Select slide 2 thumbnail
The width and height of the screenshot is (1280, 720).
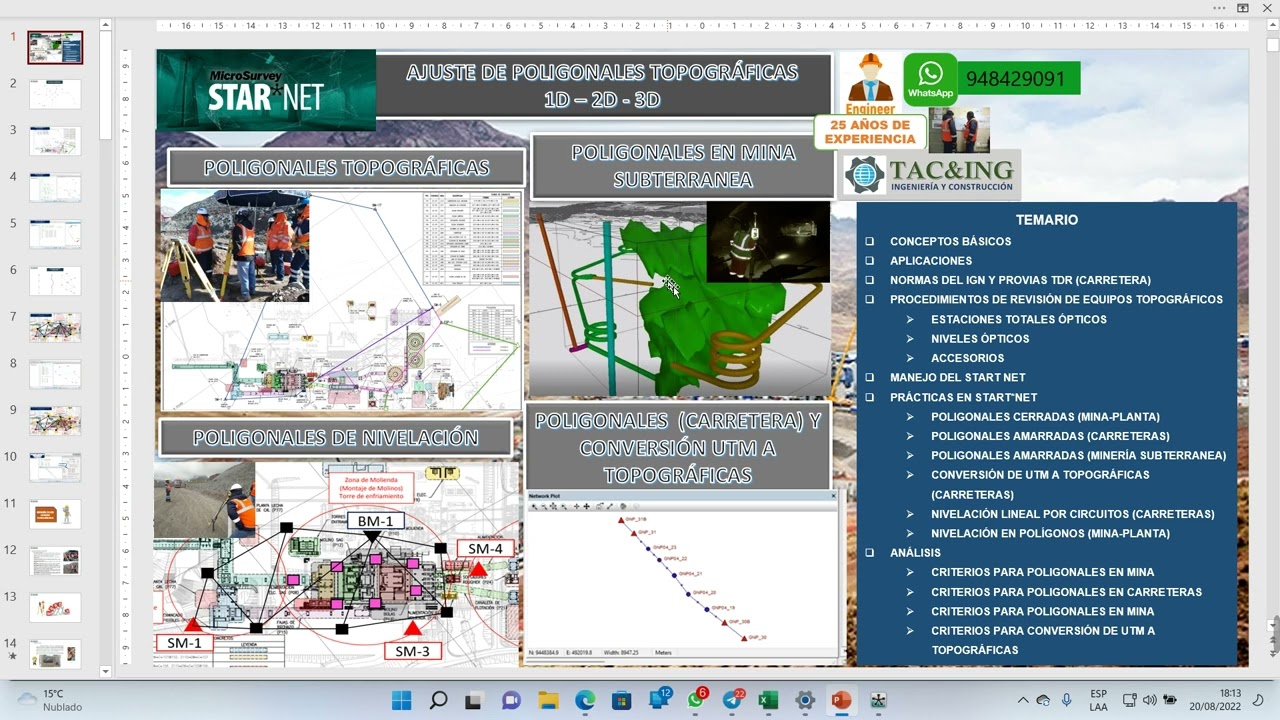point(55,94)
